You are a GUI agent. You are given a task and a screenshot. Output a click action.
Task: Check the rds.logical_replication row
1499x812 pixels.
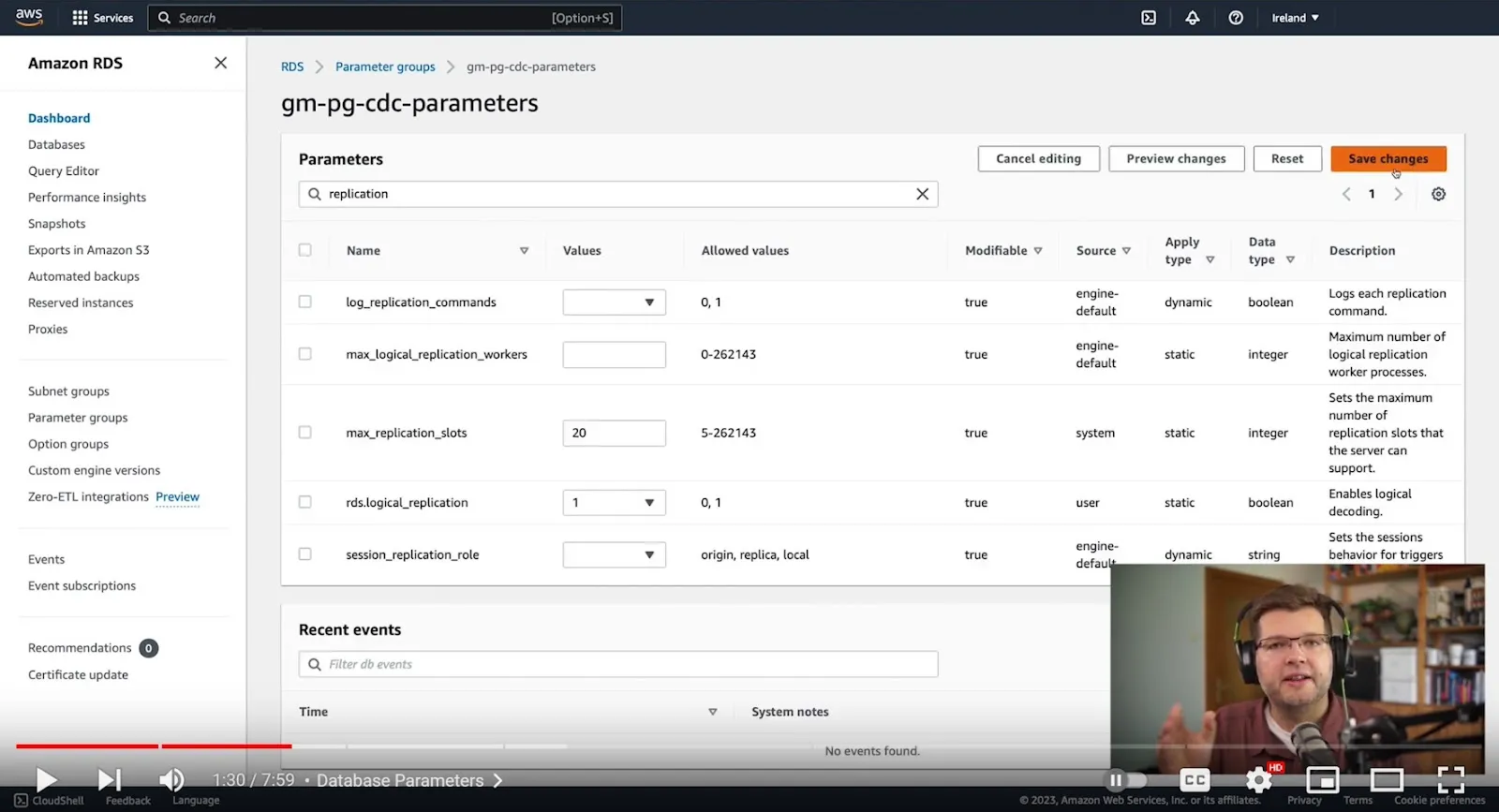tap(304, 502)
